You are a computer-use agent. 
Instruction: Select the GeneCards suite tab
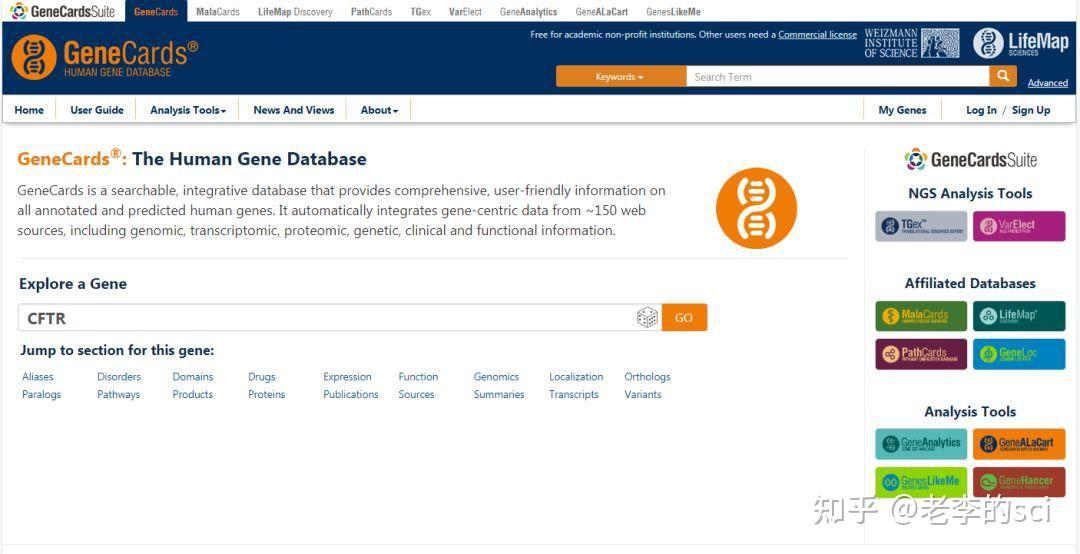[x=156, y=12]
